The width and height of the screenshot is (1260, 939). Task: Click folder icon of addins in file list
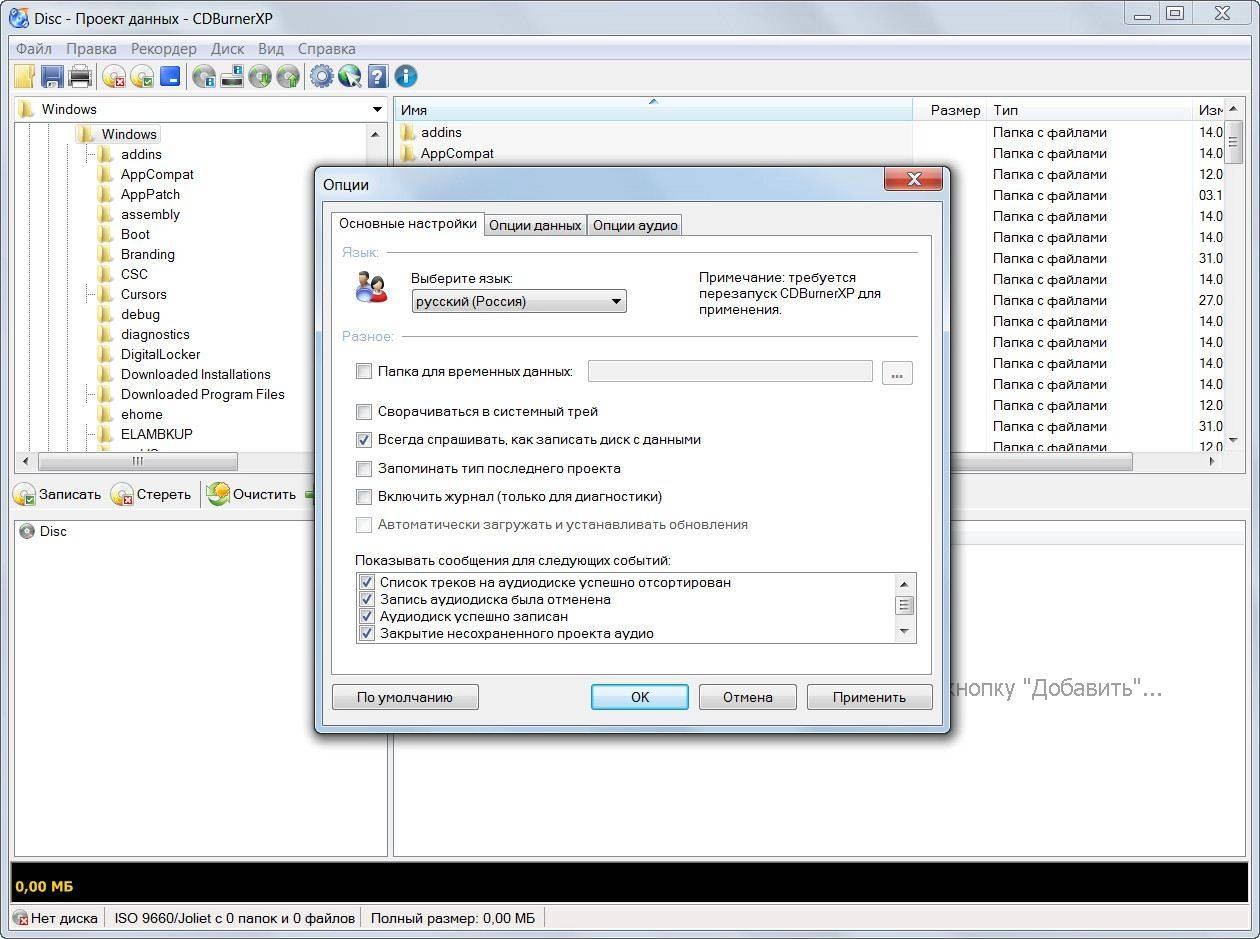point(407,132)
